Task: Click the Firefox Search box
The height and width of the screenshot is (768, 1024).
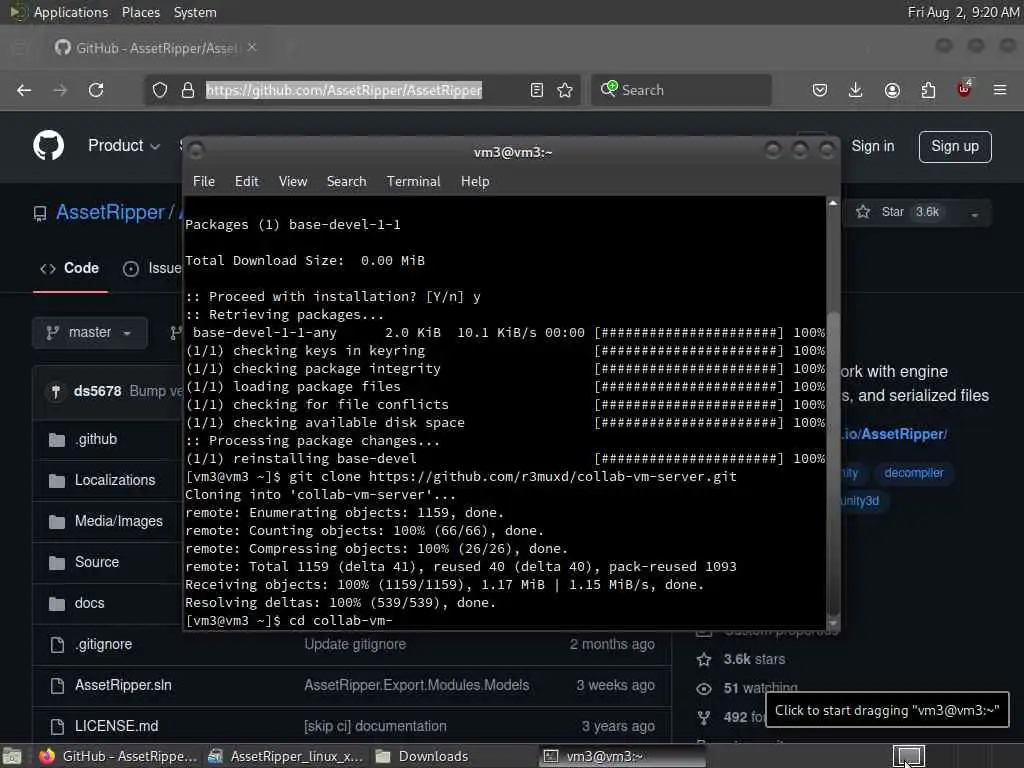Action: (681, 90)
